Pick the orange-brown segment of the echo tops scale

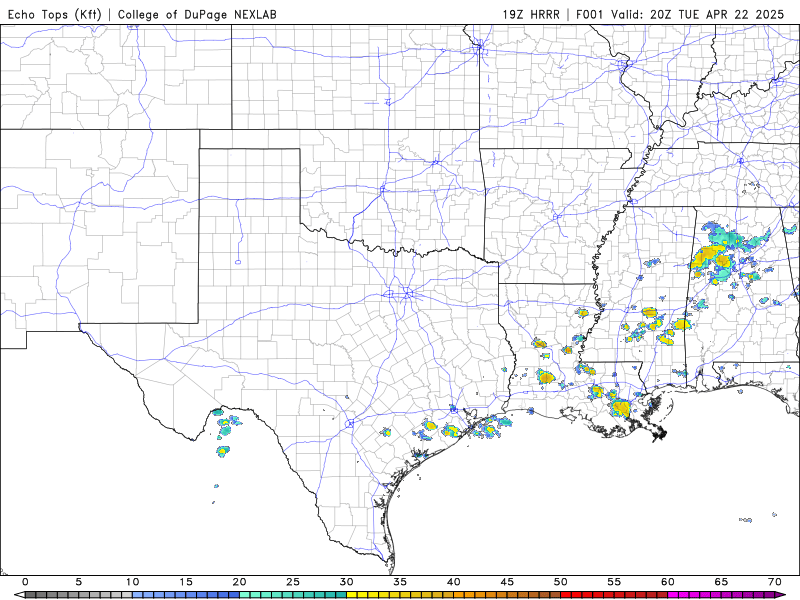pos(507,595)
